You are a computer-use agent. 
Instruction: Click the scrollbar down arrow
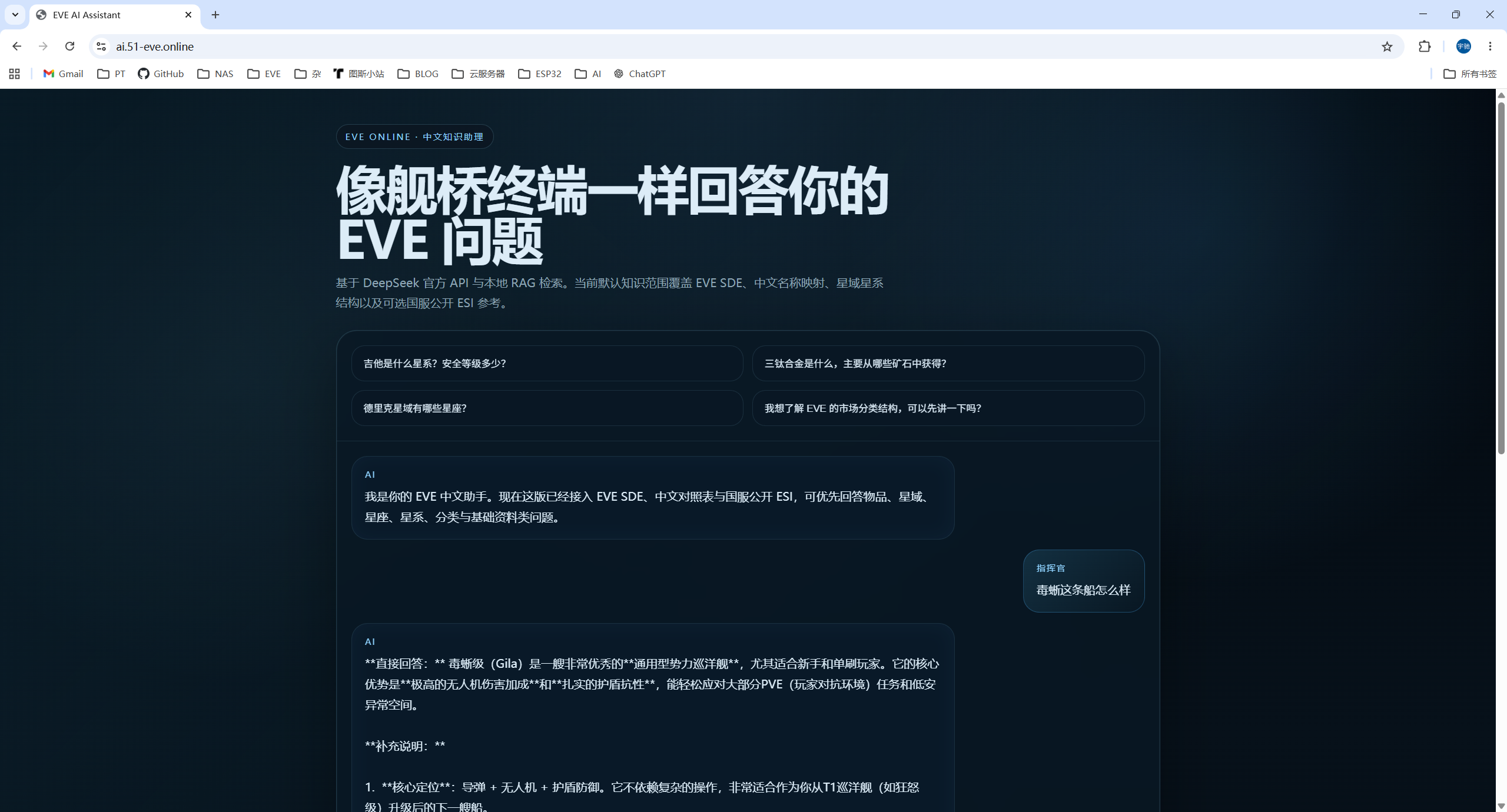[1501, 806]
